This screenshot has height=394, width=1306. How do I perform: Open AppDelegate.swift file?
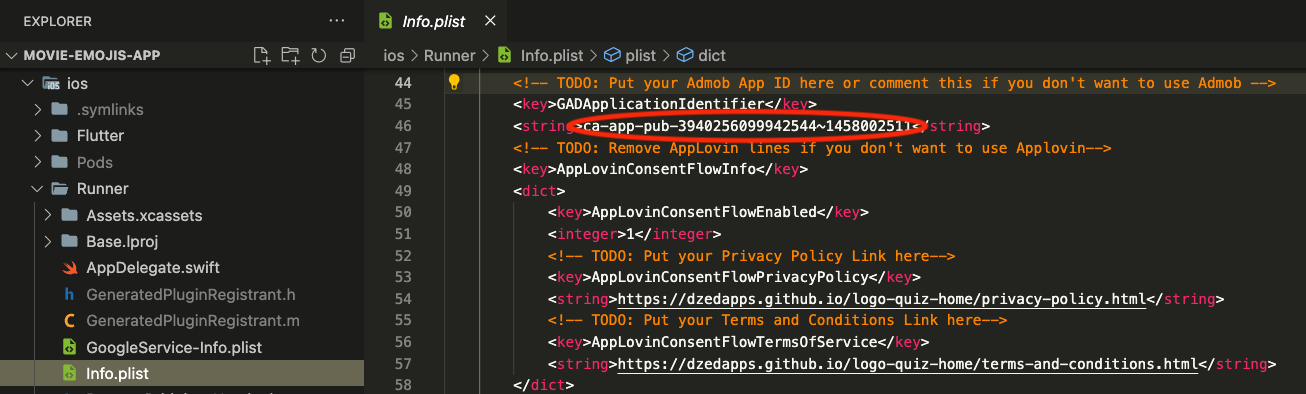(x=153, y=268)
